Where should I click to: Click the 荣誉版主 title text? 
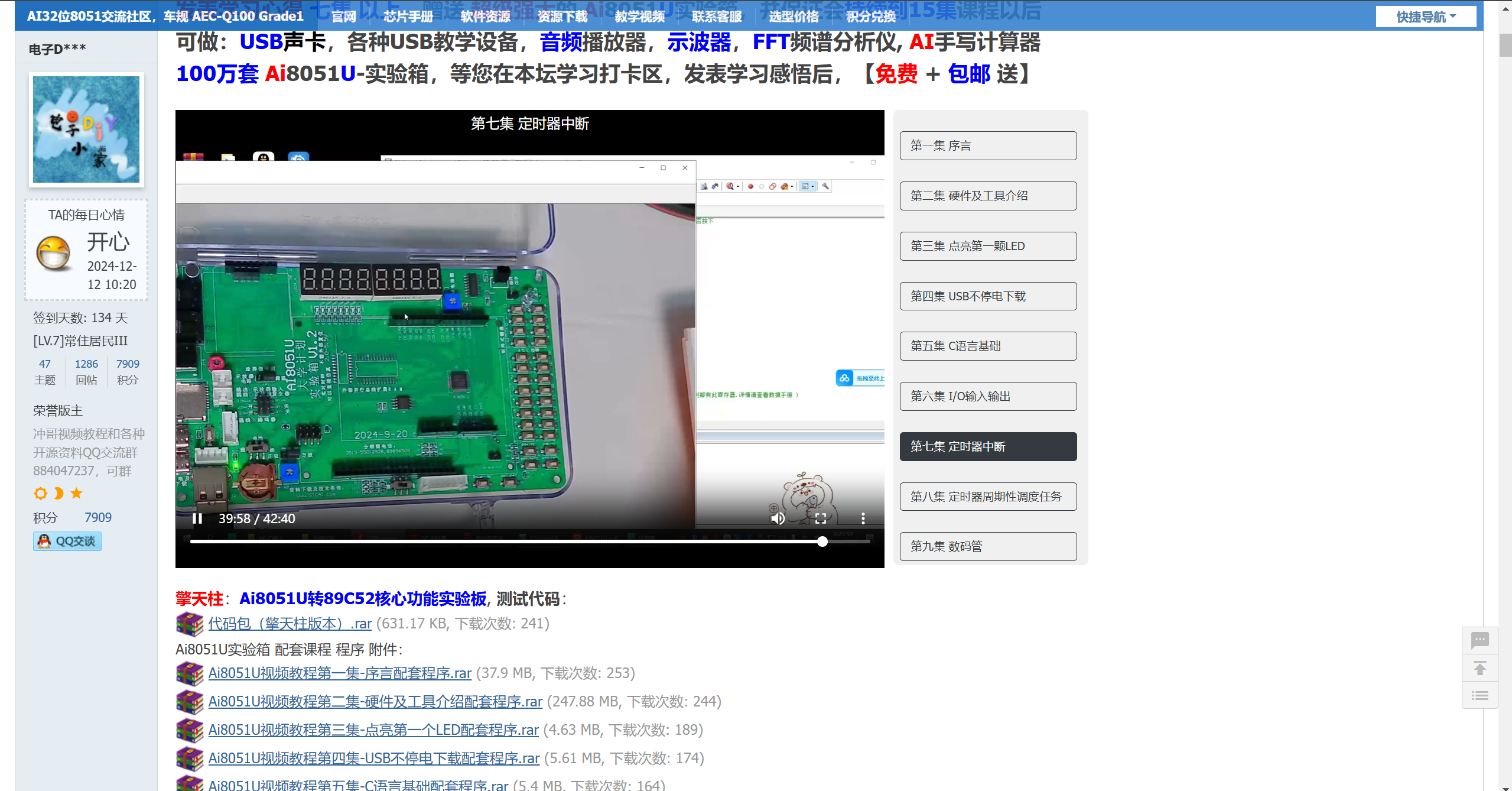pos(58,411)
